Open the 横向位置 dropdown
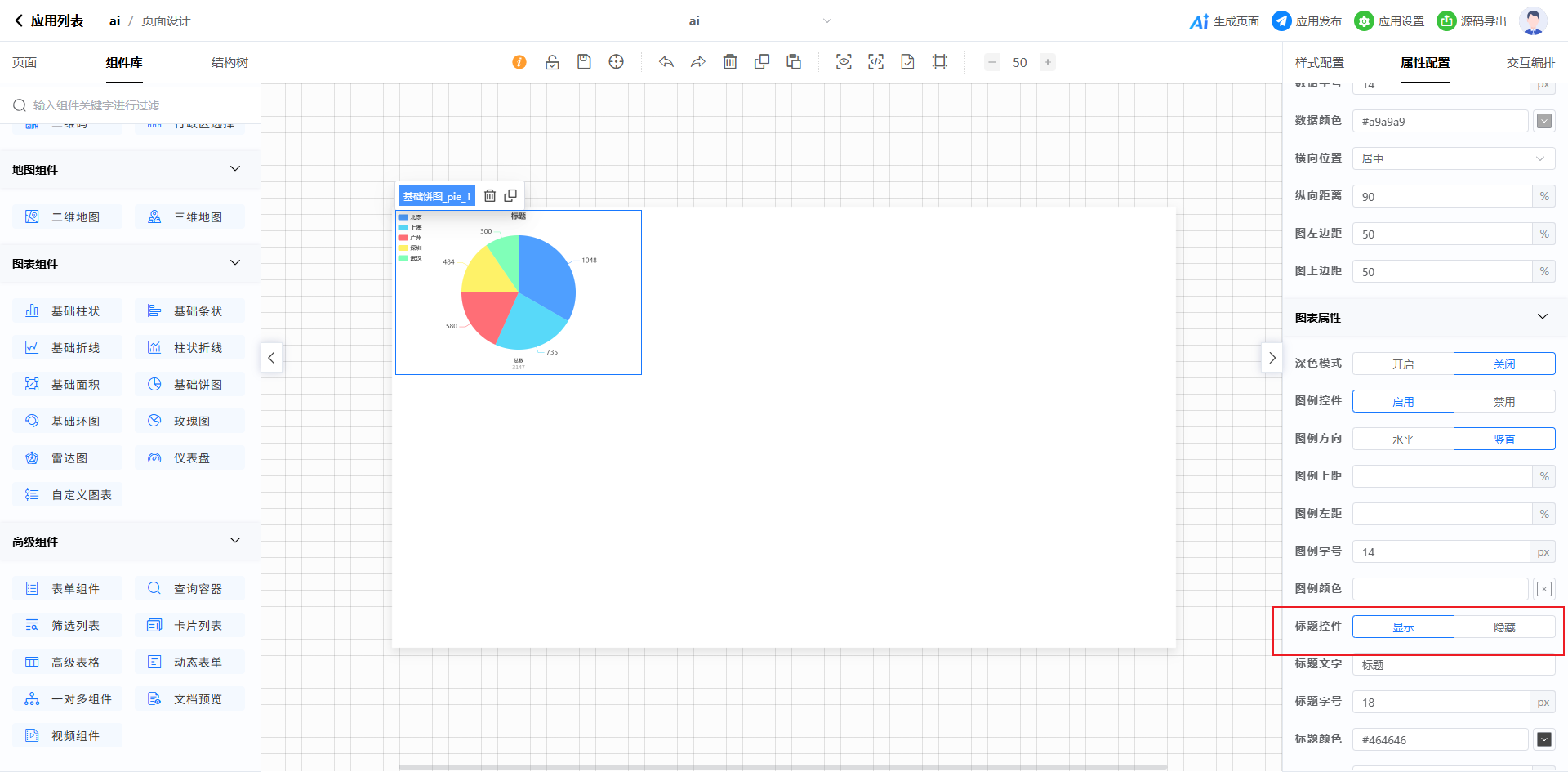Screen dimensions: 1568x772 [1453, 158]
